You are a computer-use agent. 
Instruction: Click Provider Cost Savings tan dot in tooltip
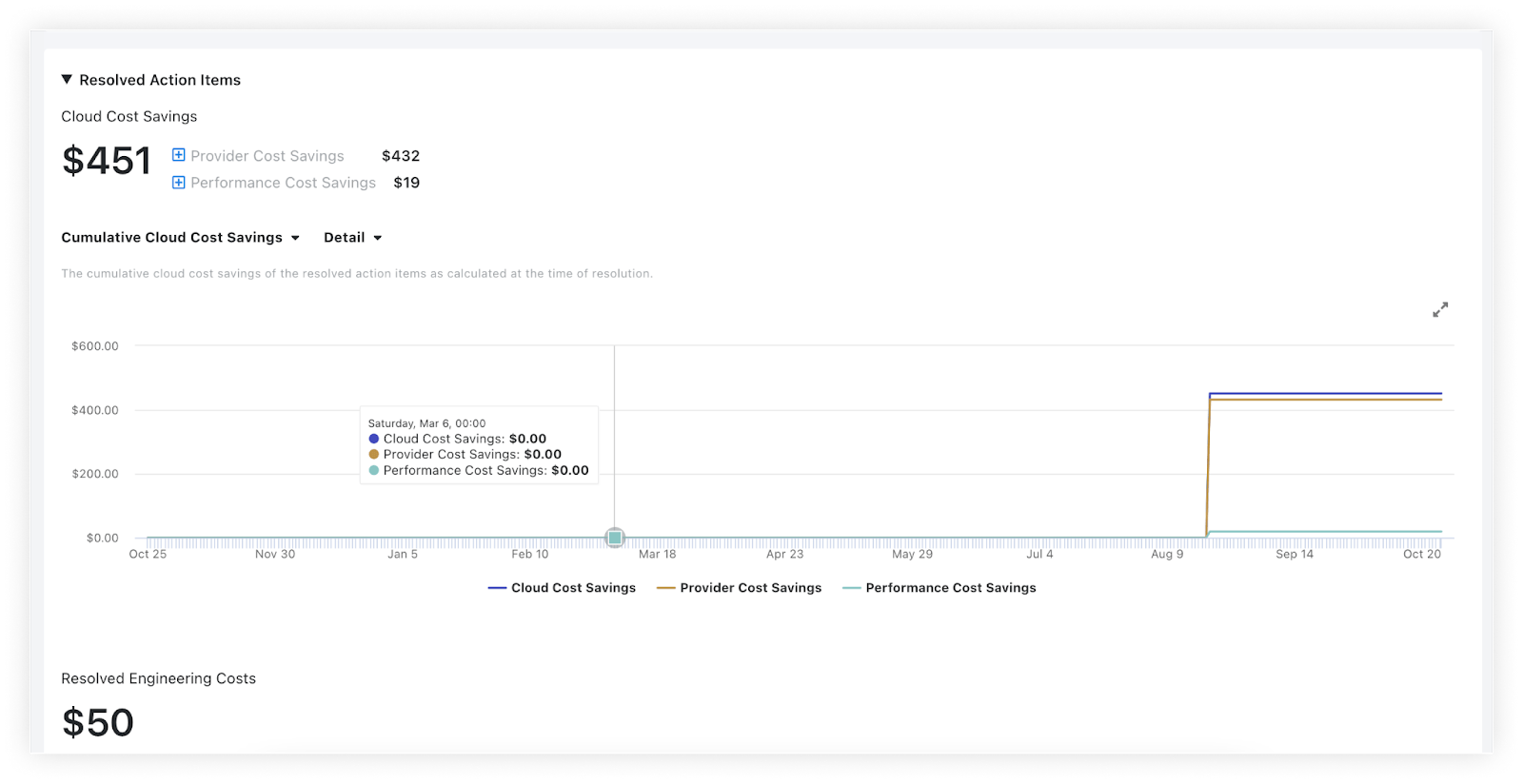pyautogui.click(x=374, y=455)
